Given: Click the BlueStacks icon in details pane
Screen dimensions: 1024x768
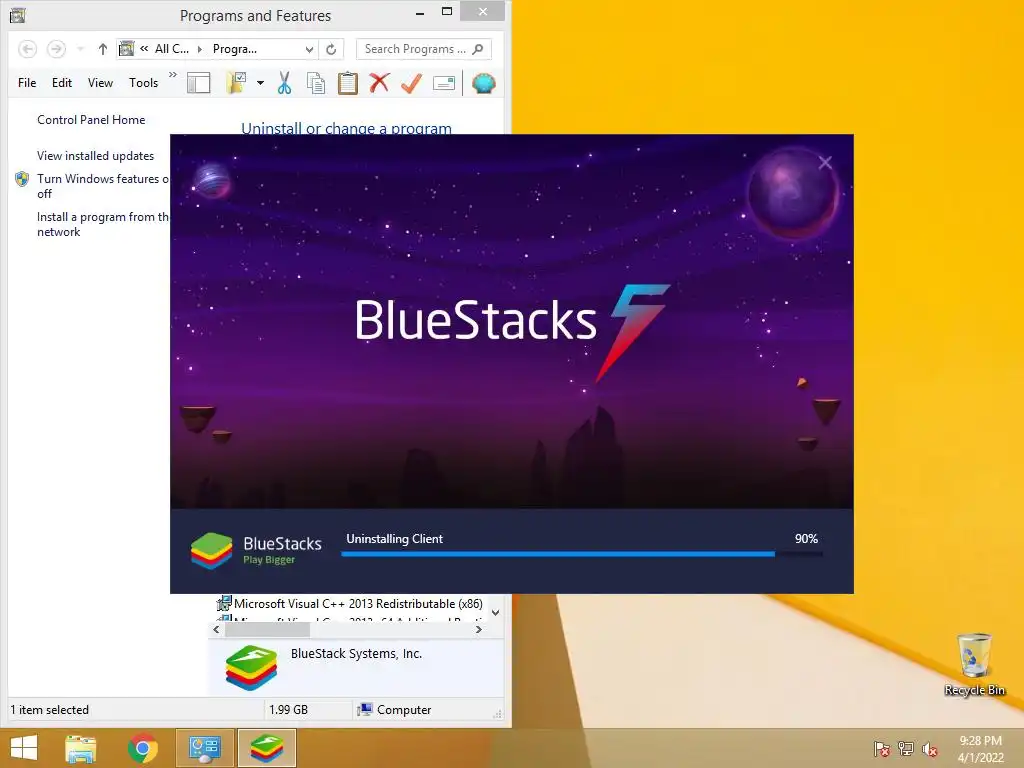Looking at the screenshot, I should tap(251, 667).
